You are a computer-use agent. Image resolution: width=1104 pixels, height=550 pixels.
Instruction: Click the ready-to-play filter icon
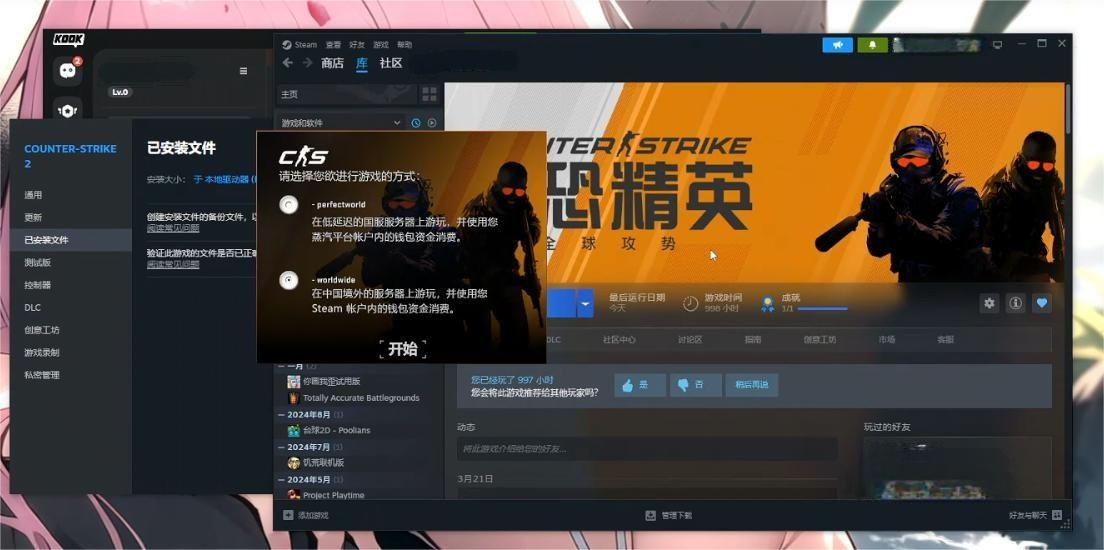pyautogui.click(x=432, y=123)
